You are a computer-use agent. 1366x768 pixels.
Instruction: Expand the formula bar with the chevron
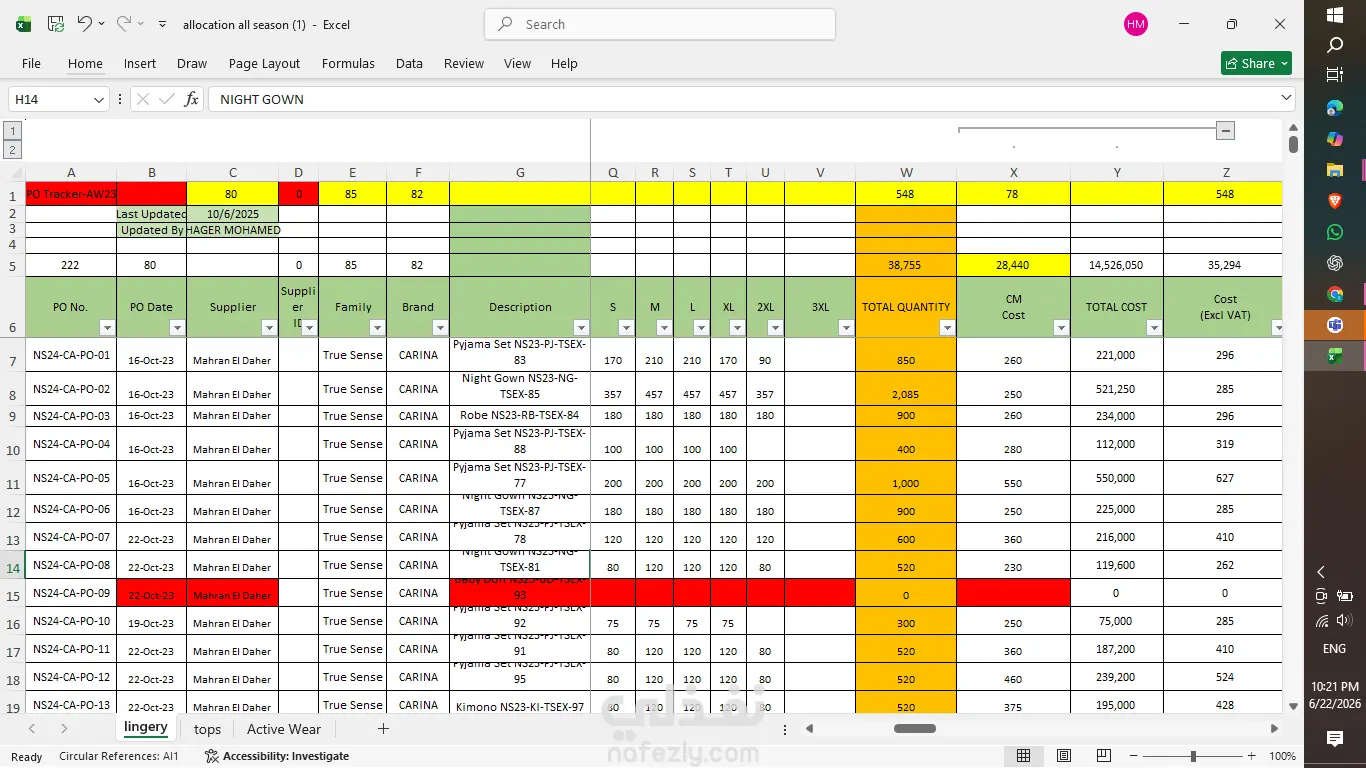coord(1286,98)
